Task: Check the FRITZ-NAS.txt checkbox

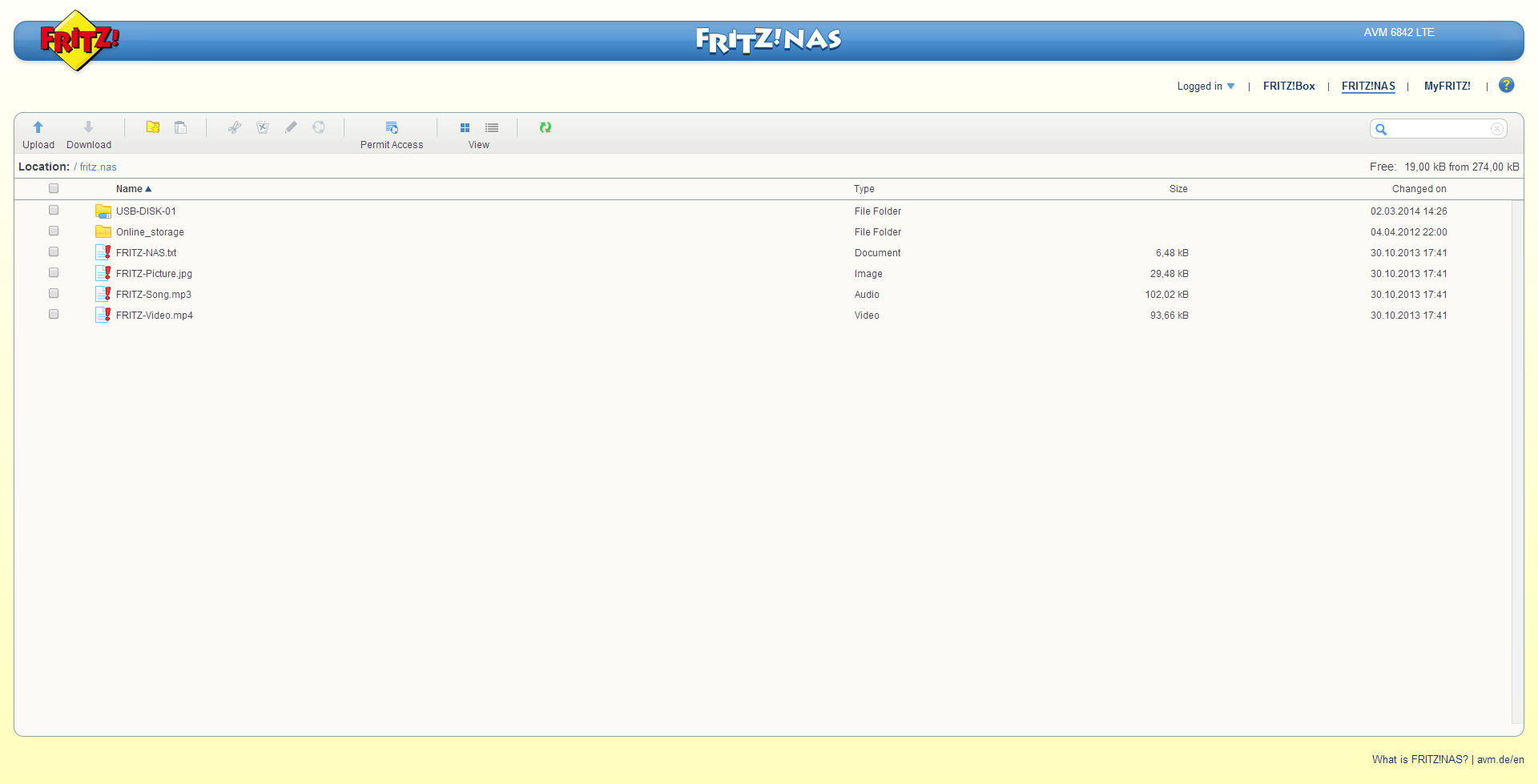Action: (54, 251)
